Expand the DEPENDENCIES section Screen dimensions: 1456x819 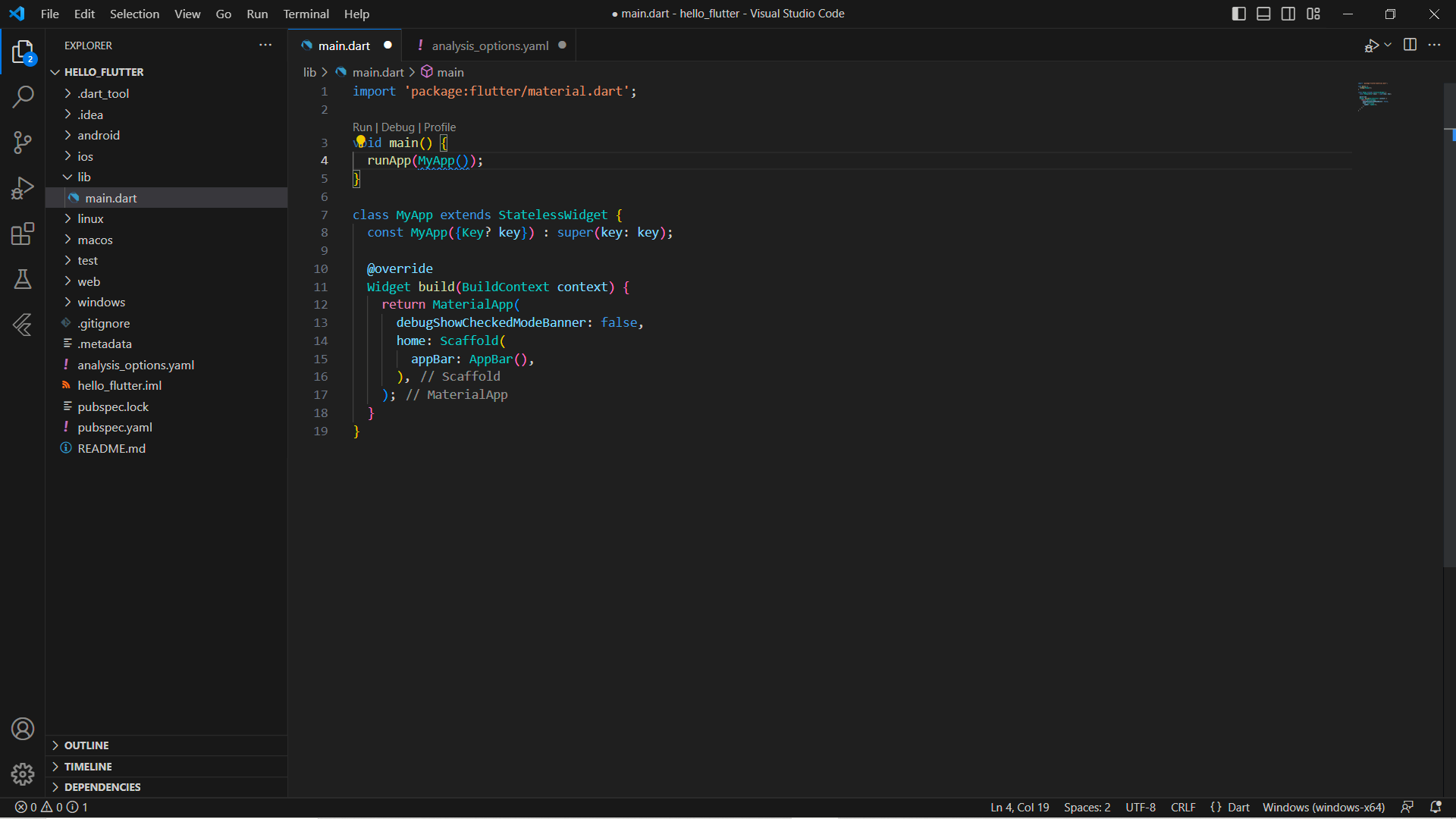[x=167, y=787]
